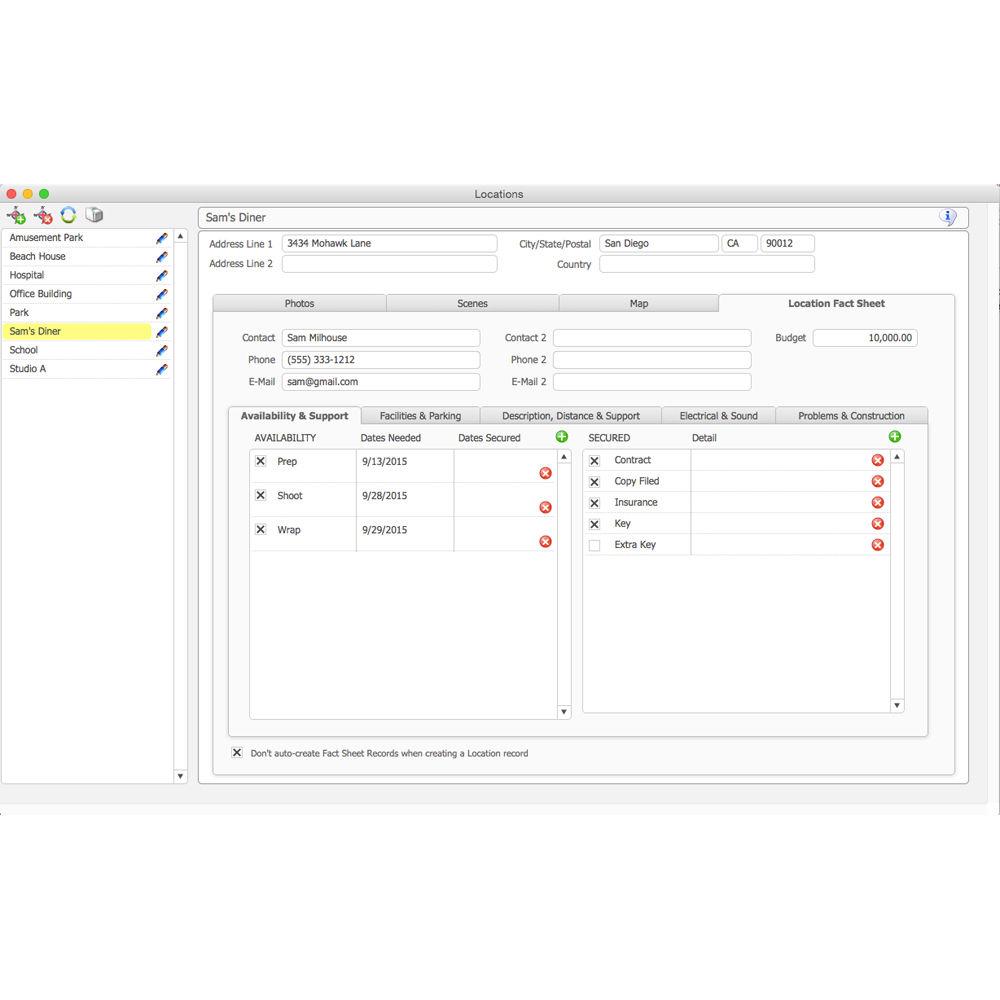Viewport: 1000px width, 1000px height.
Task: Add a new availability row with green plus
Action: click(561, 437)
